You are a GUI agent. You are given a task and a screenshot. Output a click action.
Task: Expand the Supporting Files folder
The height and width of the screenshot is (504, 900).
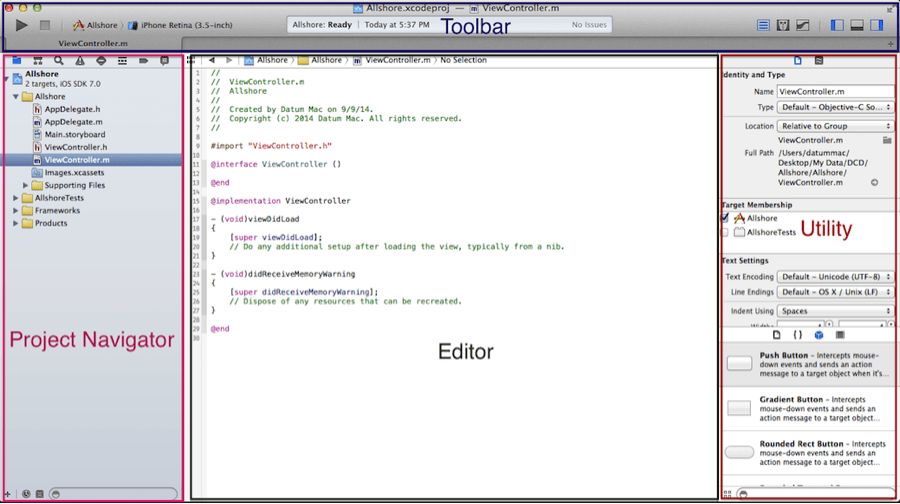(x=25, y=185)
